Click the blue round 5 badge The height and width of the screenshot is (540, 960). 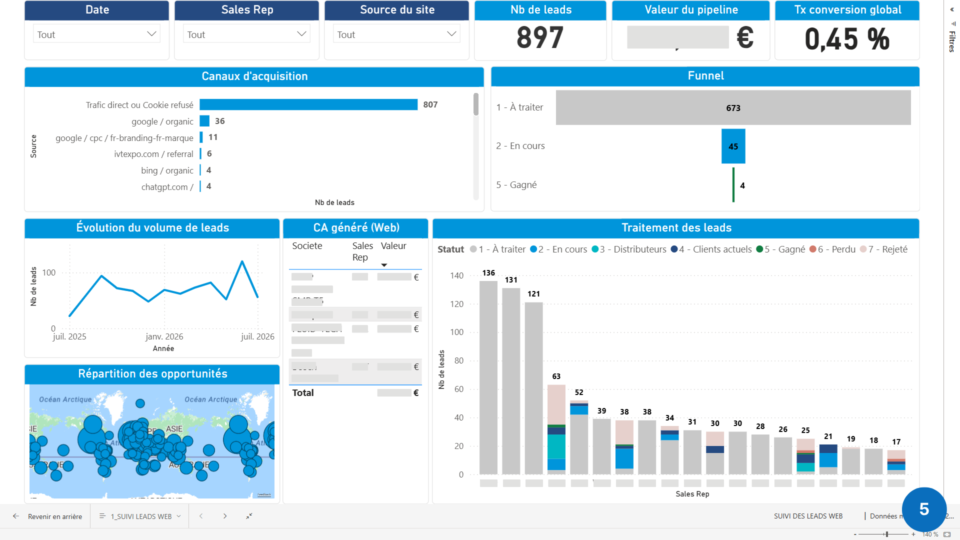pos(924,509)
